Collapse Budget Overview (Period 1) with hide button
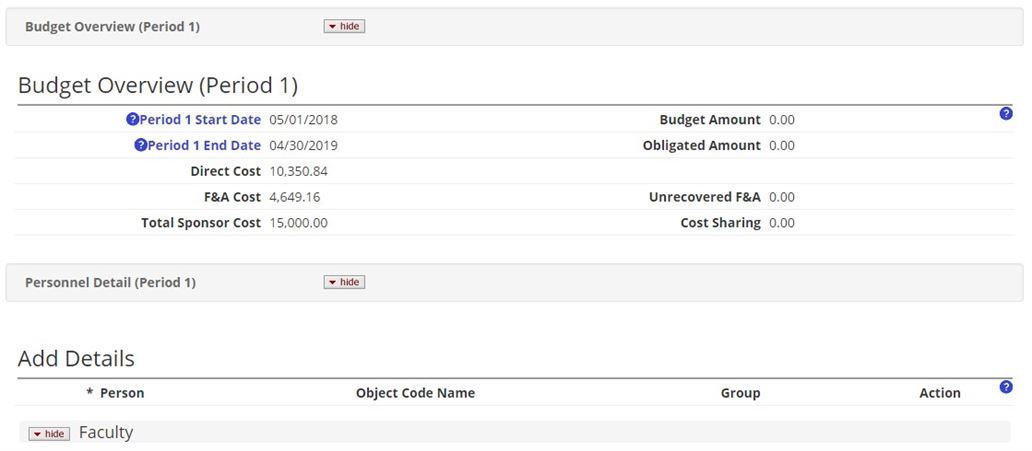 click(x=344, y=26)
